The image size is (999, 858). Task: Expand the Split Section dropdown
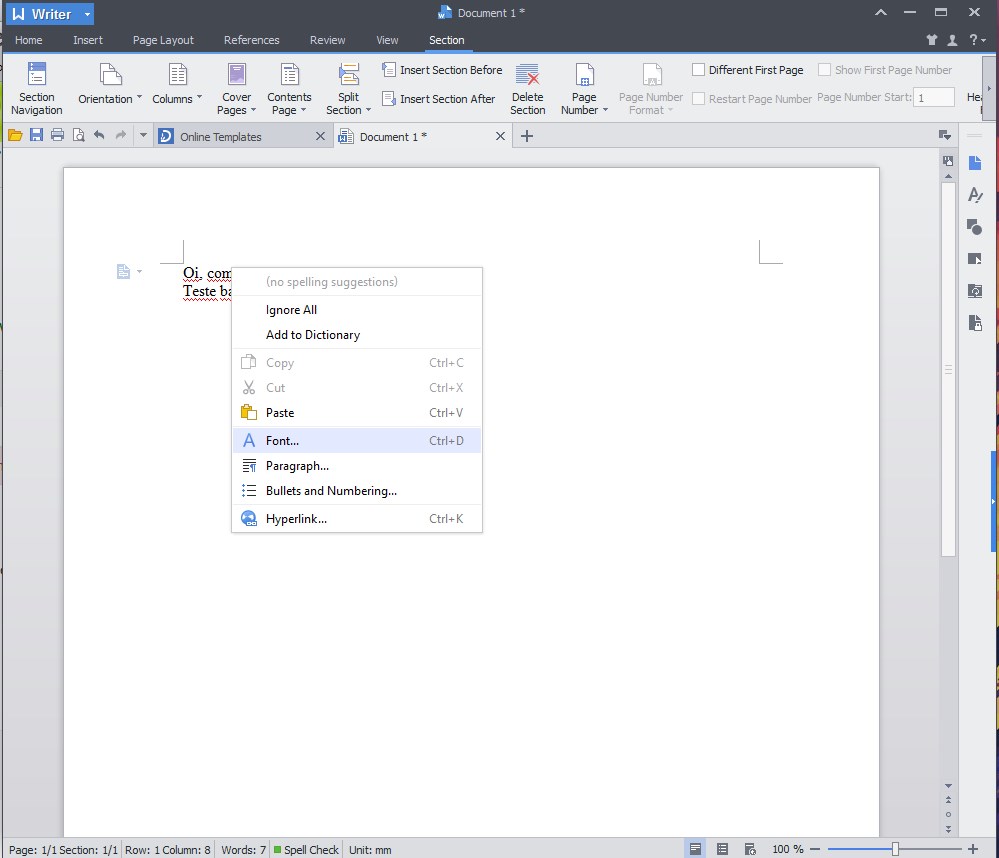(x=347, y=86)
